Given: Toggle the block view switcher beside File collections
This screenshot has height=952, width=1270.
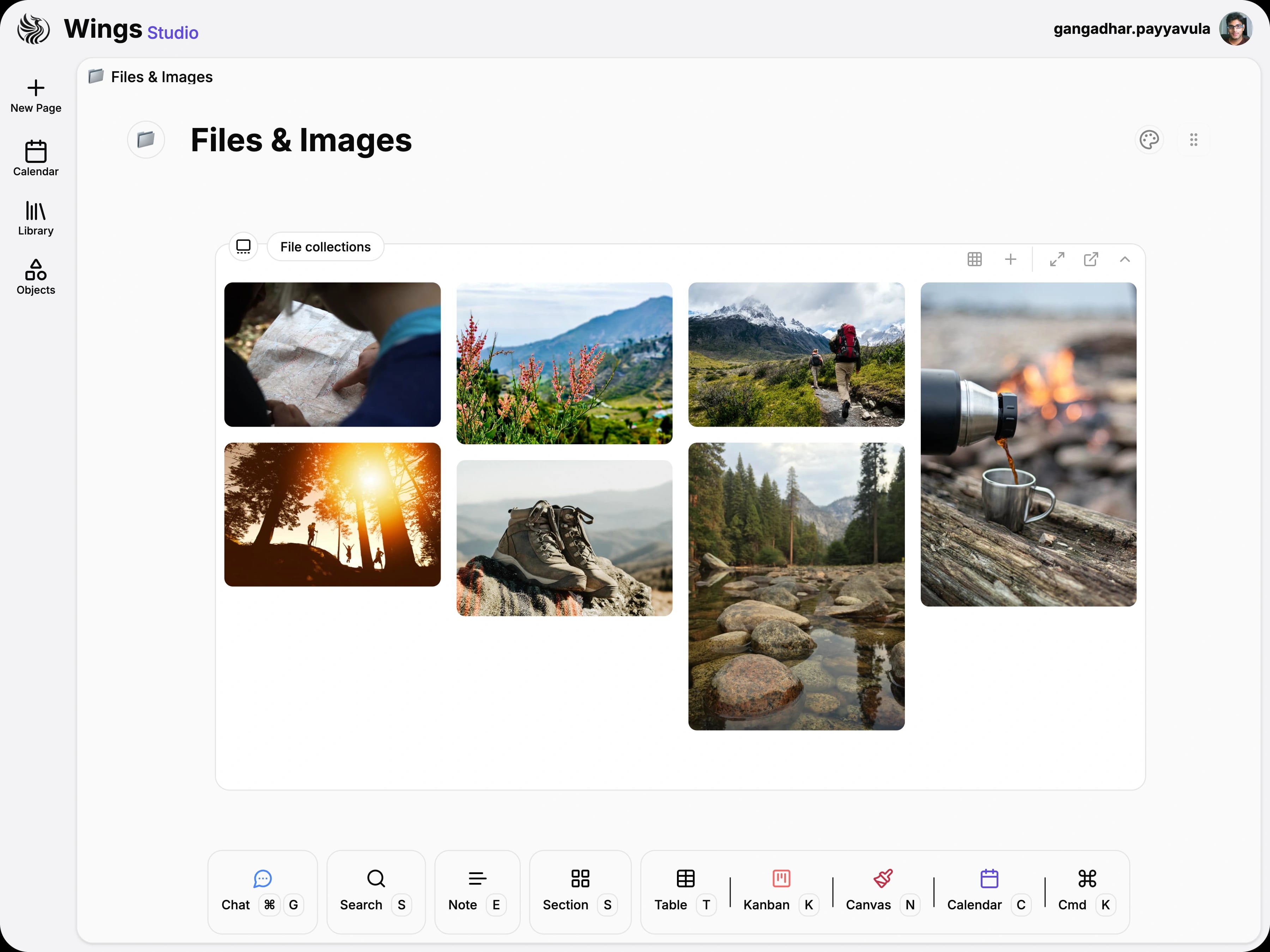Looking at the screenshot, I should [x=243, y=246].
